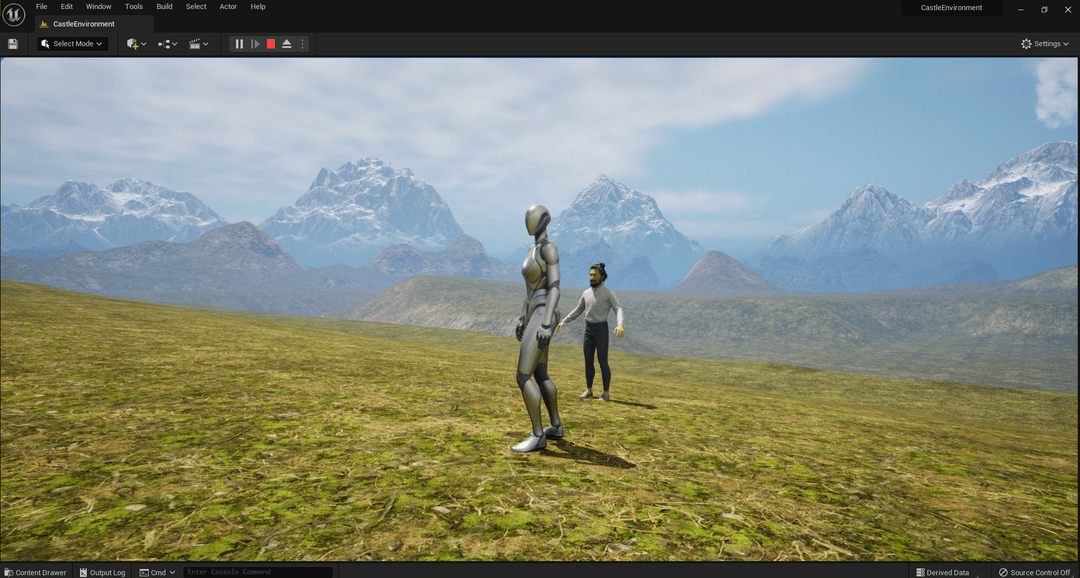This screenshot has height=578, width=1080.
Task: Open the Build menu
Action: pyautogui.click(x=165, y=6)
